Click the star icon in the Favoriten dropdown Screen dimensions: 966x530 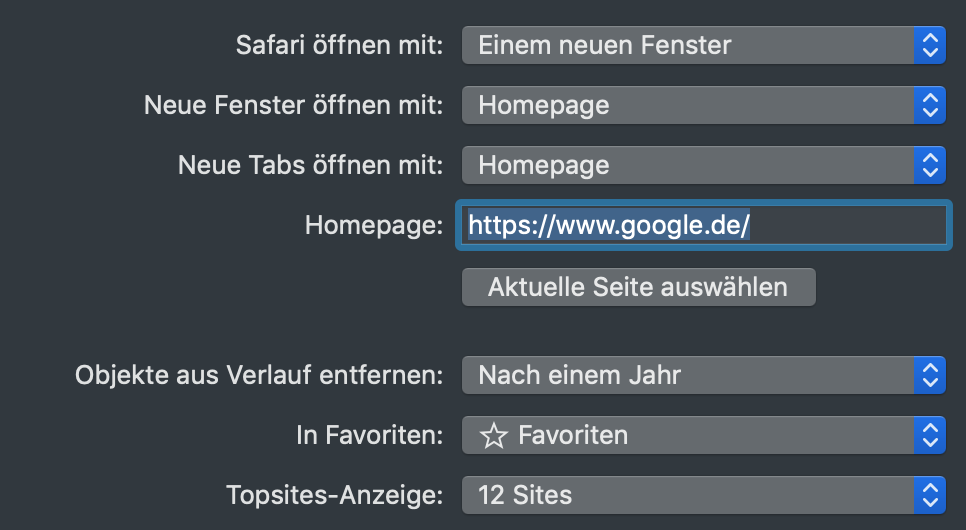click(x=493, y=435)
